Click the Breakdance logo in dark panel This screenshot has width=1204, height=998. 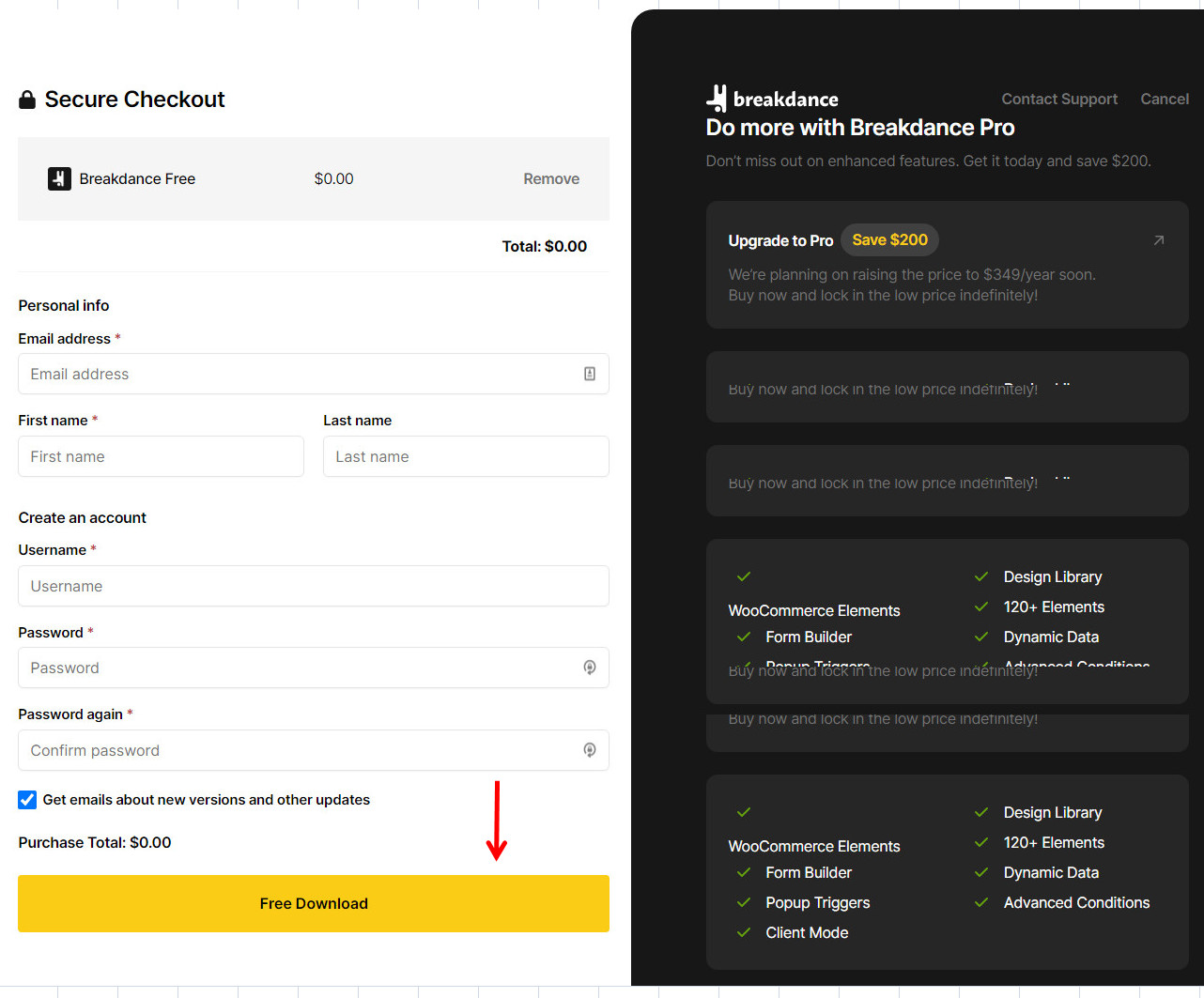[772, 99]
